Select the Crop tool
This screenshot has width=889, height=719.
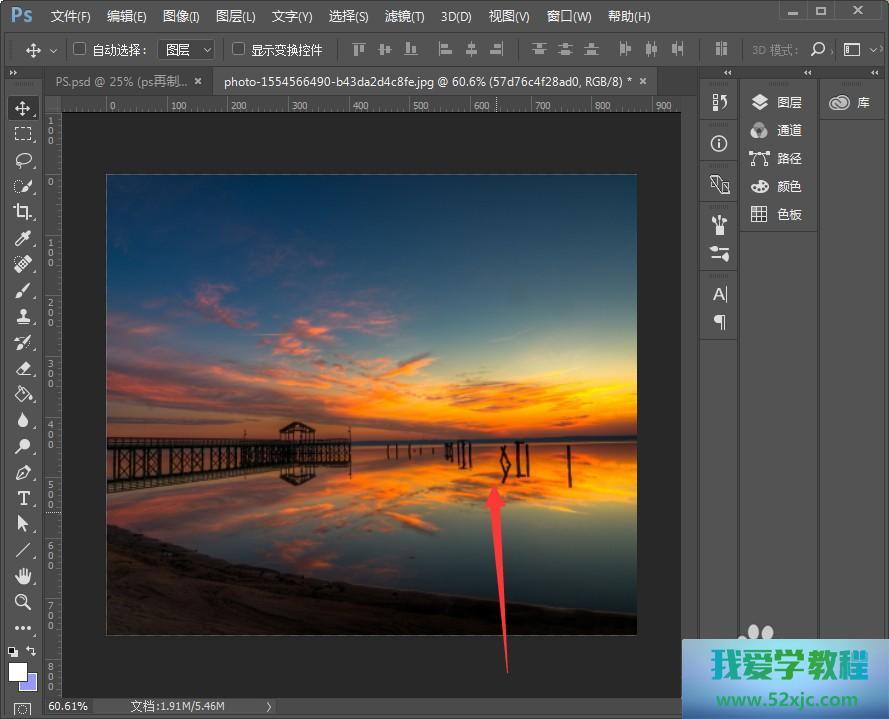click(23, 212)
